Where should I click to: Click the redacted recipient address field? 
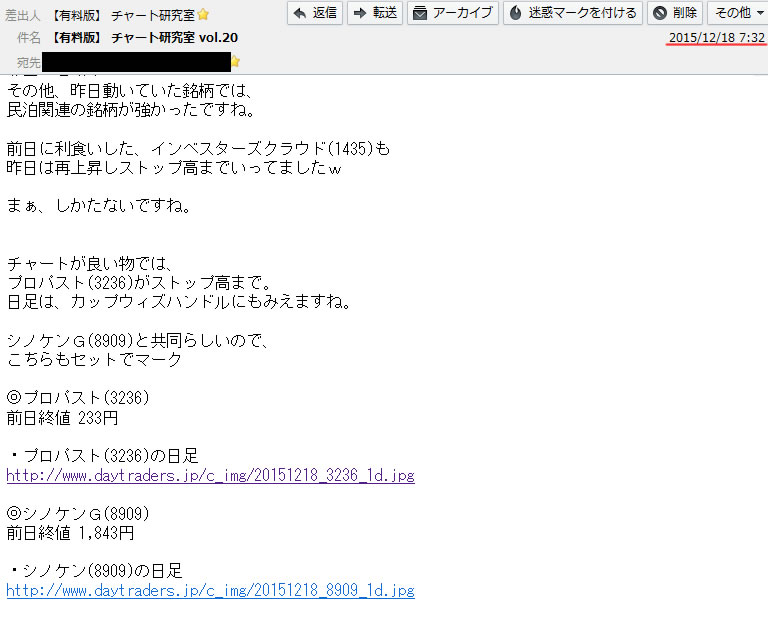(x=136, y=62)
